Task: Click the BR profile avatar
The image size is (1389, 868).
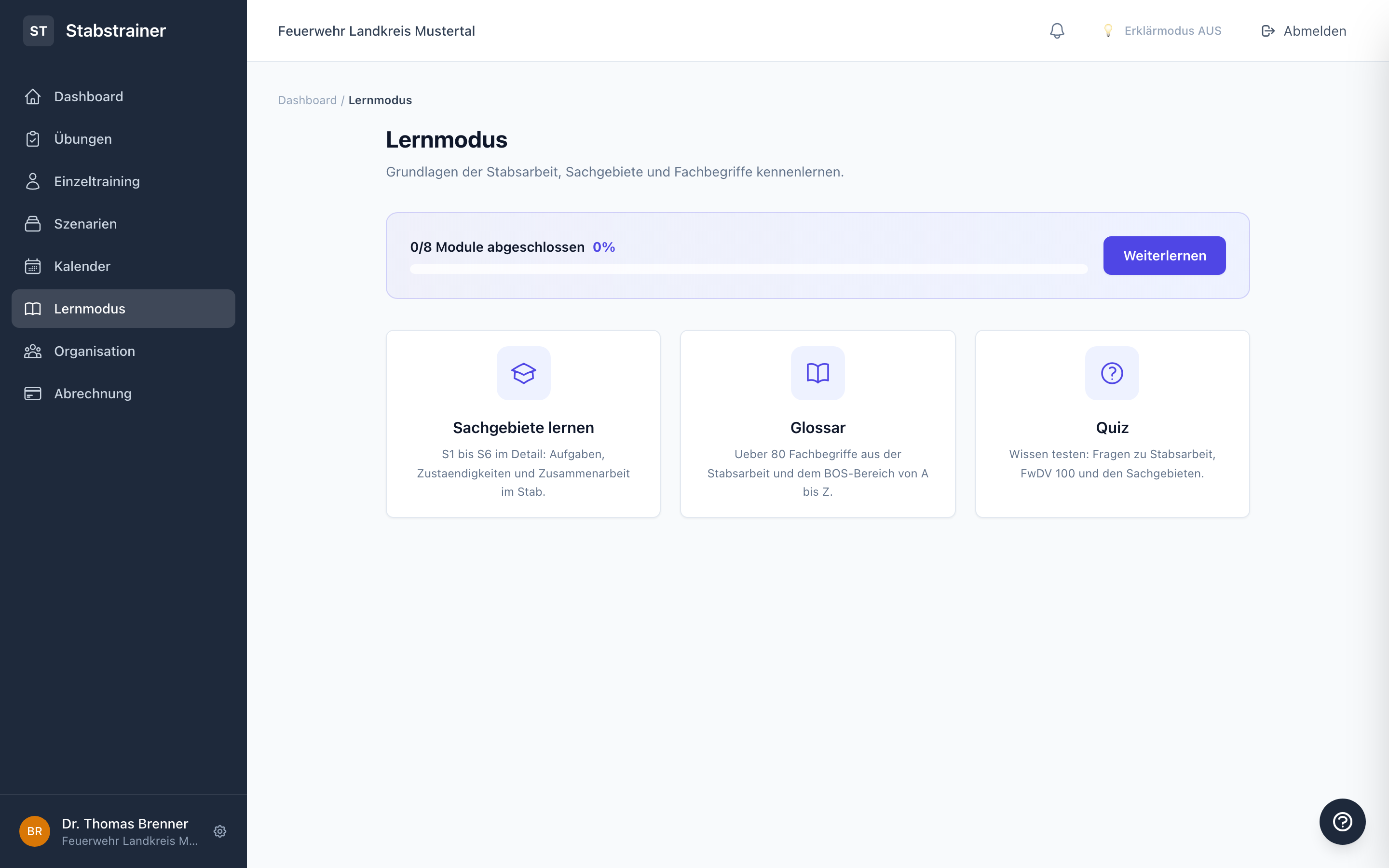Action: pyautogui.click(x=34, y=831)
